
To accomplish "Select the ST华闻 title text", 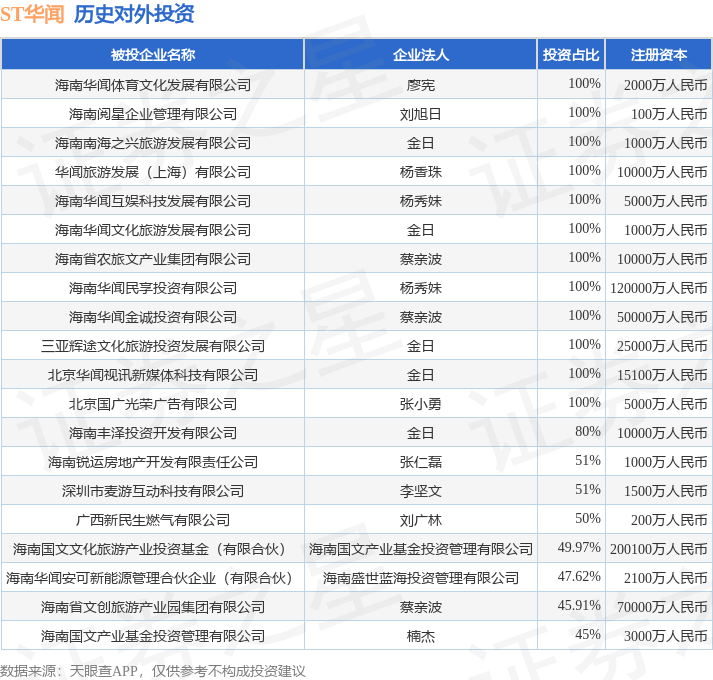I will [x=32, y=14].
